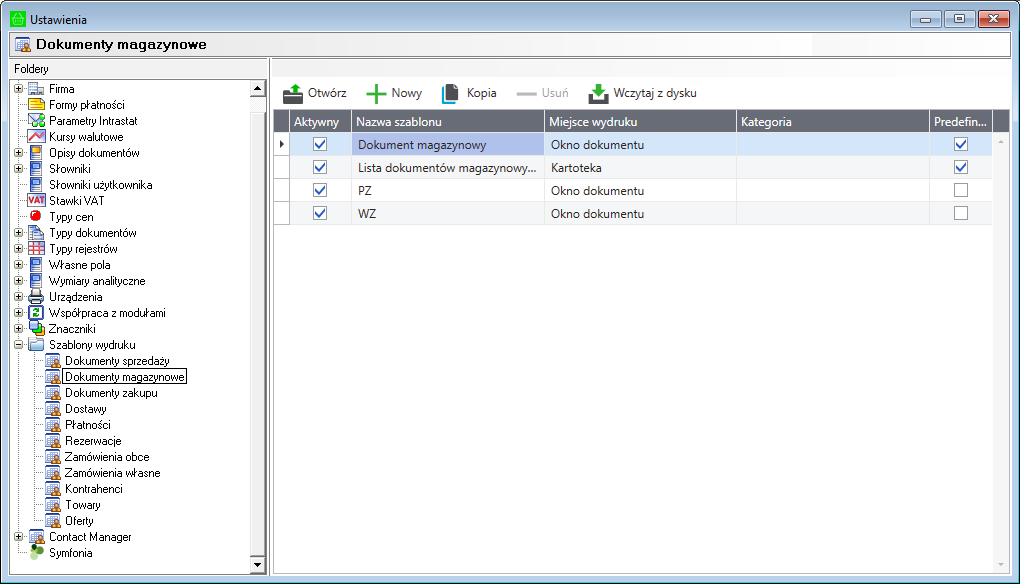Collapse the Szablony wydruku folder
Viewport: 1020px width, 584px height.
point(18,345)
